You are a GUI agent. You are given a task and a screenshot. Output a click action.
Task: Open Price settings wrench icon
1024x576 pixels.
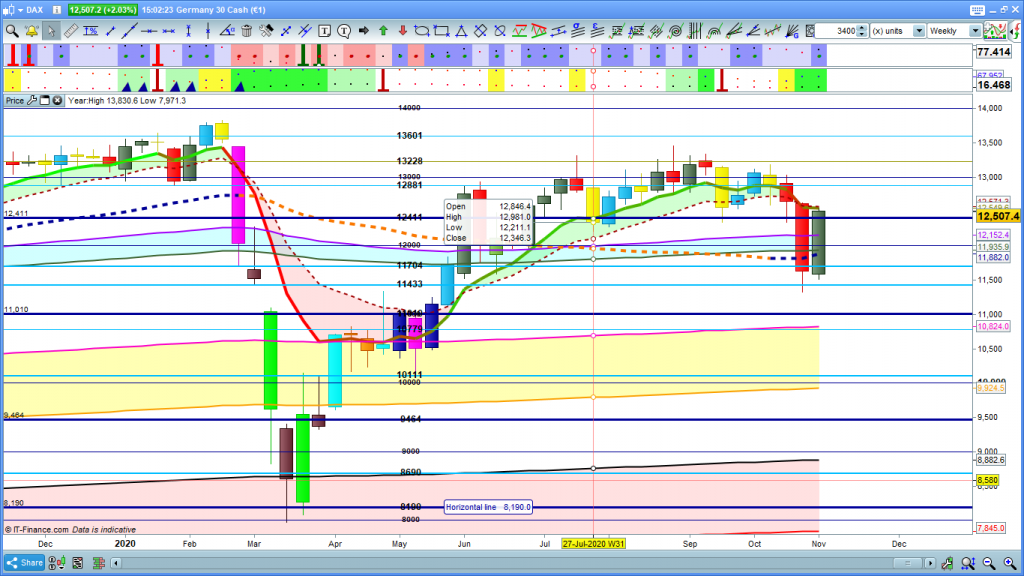[x=33, y=100]
